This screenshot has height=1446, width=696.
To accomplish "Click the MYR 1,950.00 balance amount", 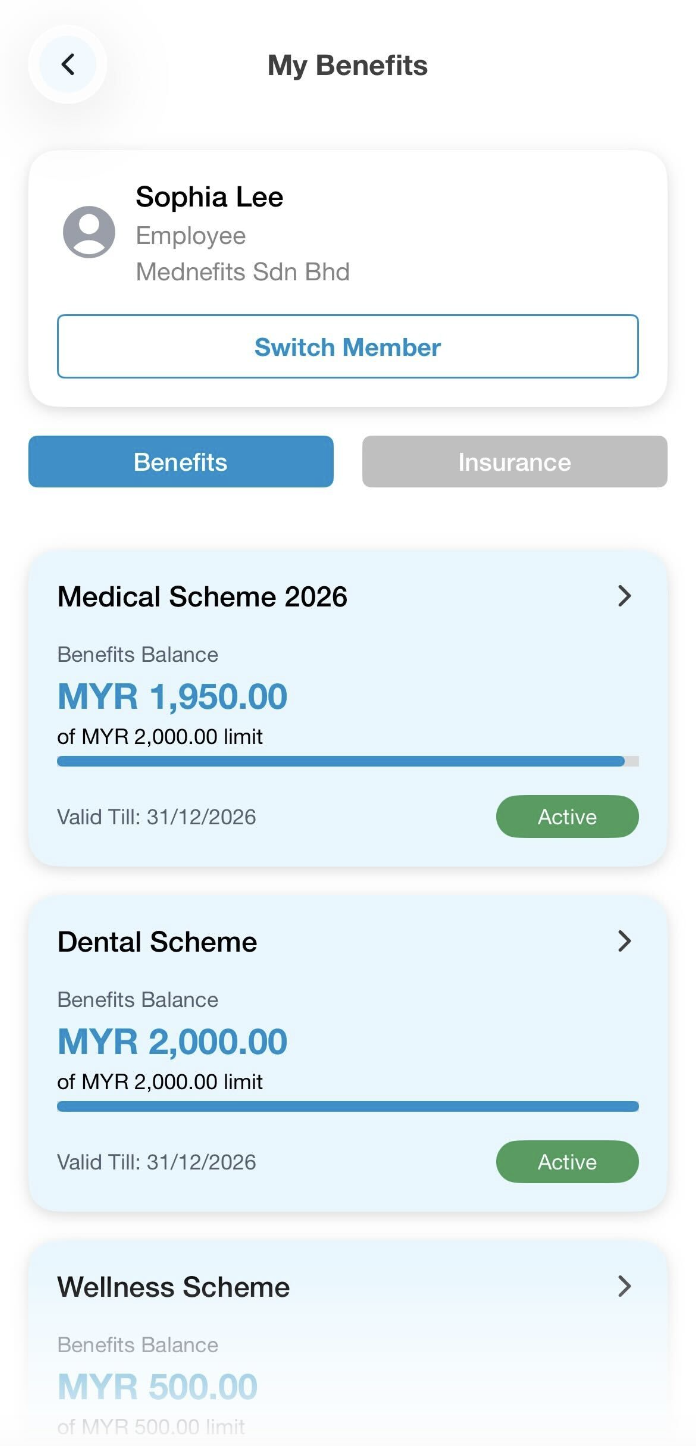I will 172,697.
